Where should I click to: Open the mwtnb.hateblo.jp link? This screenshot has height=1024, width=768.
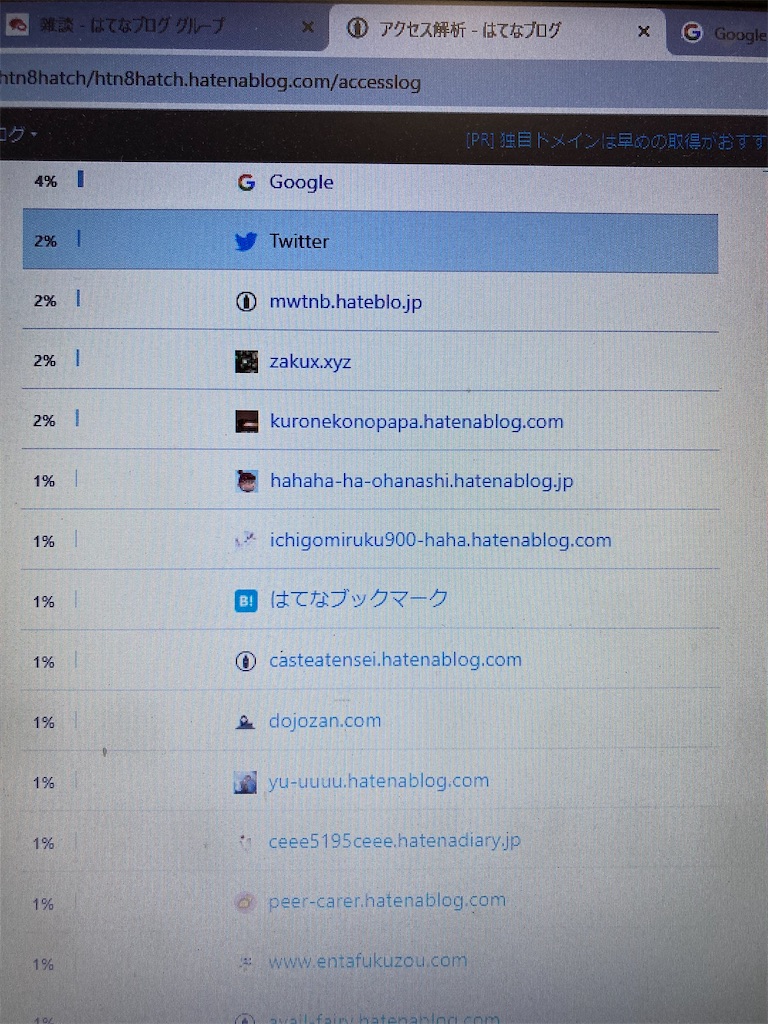(x=345, y=302)
